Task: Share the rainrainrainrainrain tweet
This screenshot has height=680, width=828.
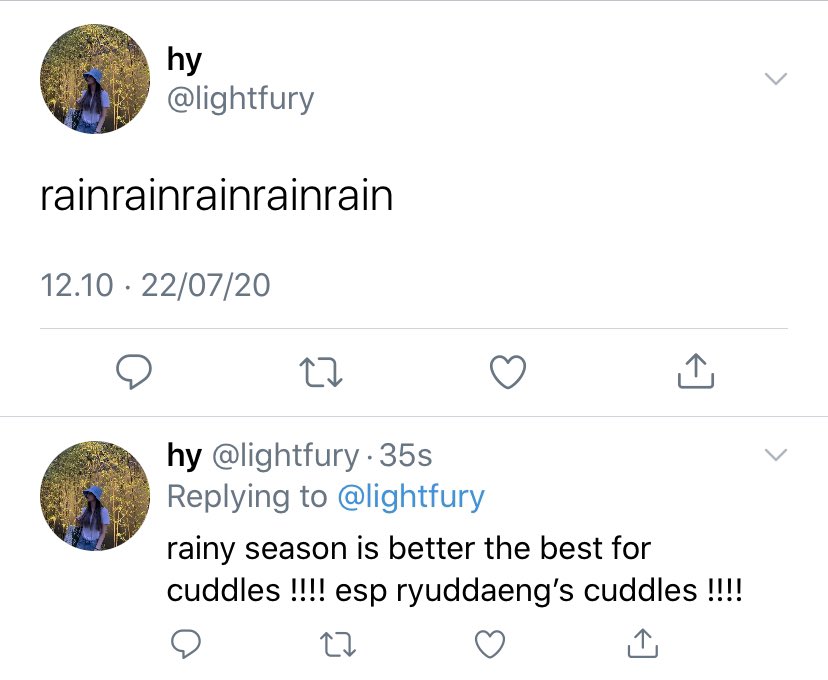Action: pyautogui.click(x=696, y=371)
